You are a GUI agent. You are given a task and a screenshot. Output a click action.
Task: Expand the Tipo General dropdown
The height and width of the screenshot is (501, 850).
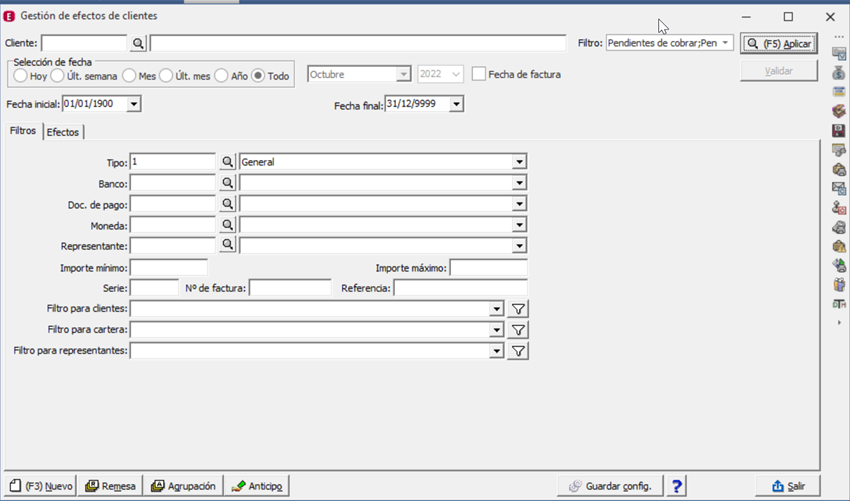click(x=519, y=162)
